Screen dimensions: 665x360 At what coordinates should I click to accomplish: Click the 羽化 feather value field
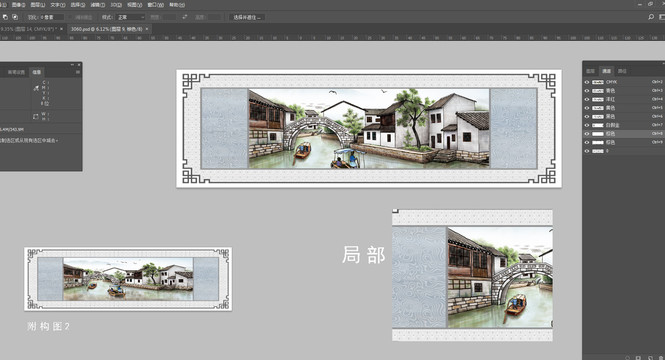click(x=52, y=17)
